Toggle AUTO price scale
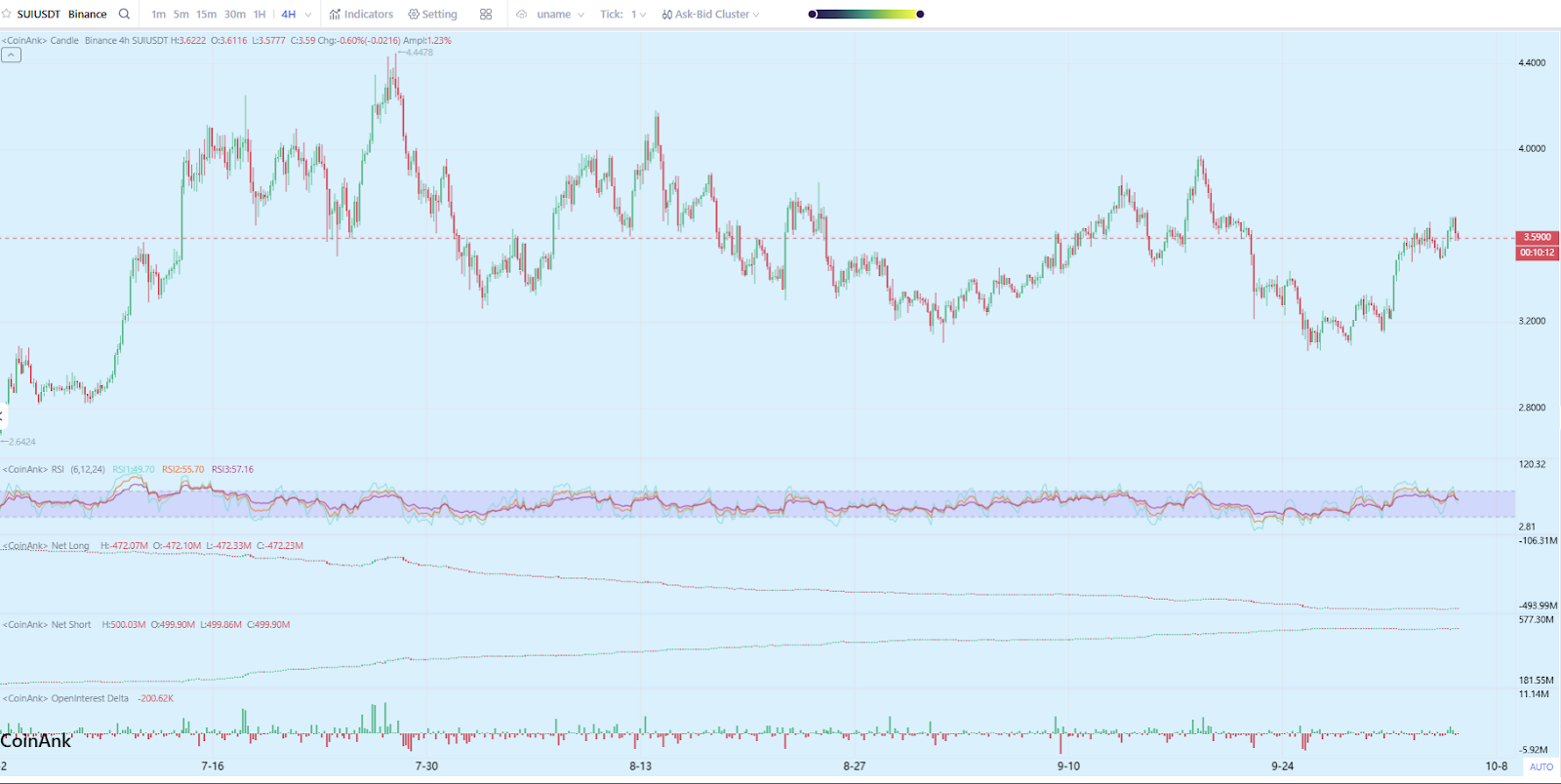 point(1541,766)
